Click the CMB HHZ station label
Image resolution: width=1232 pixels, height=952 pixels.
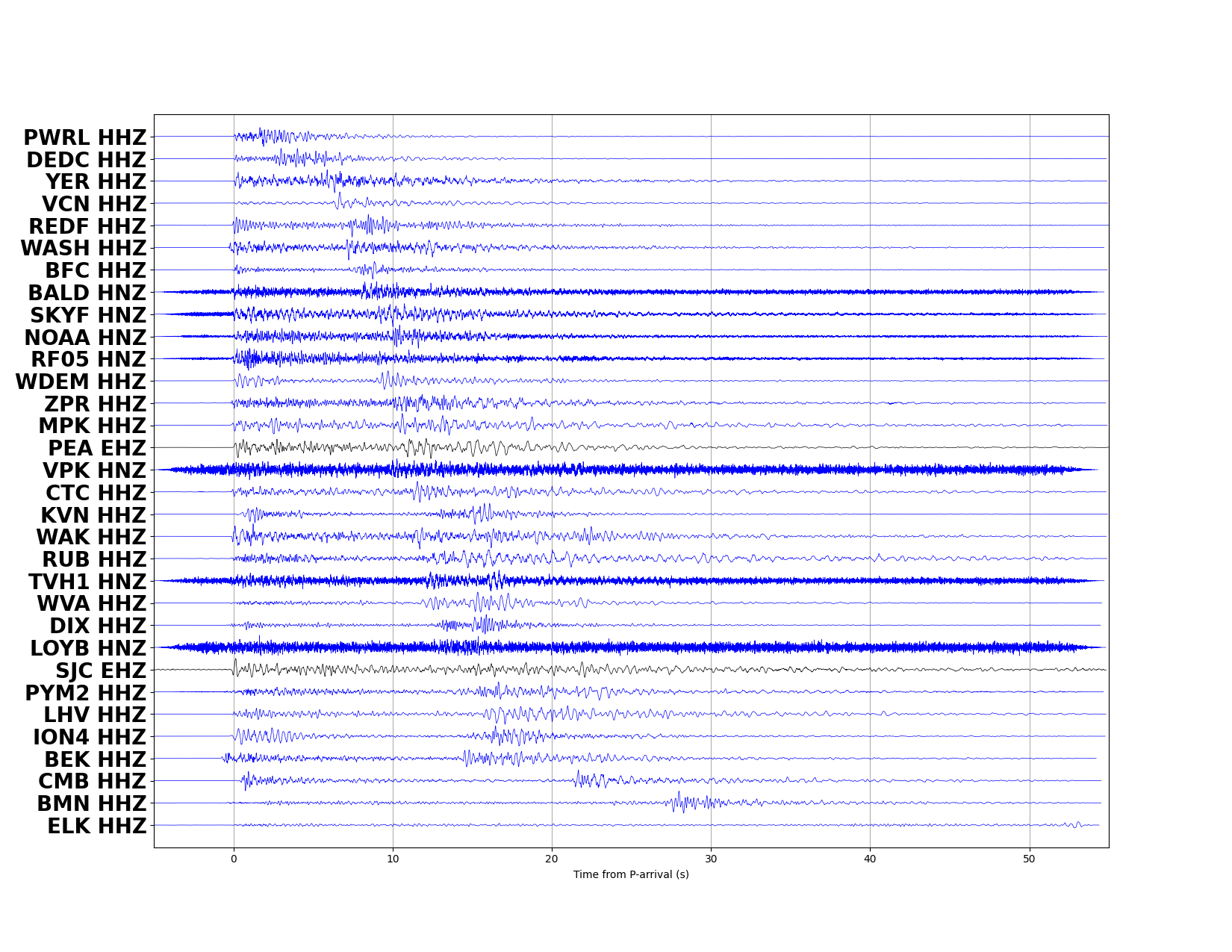coord(92,782)
